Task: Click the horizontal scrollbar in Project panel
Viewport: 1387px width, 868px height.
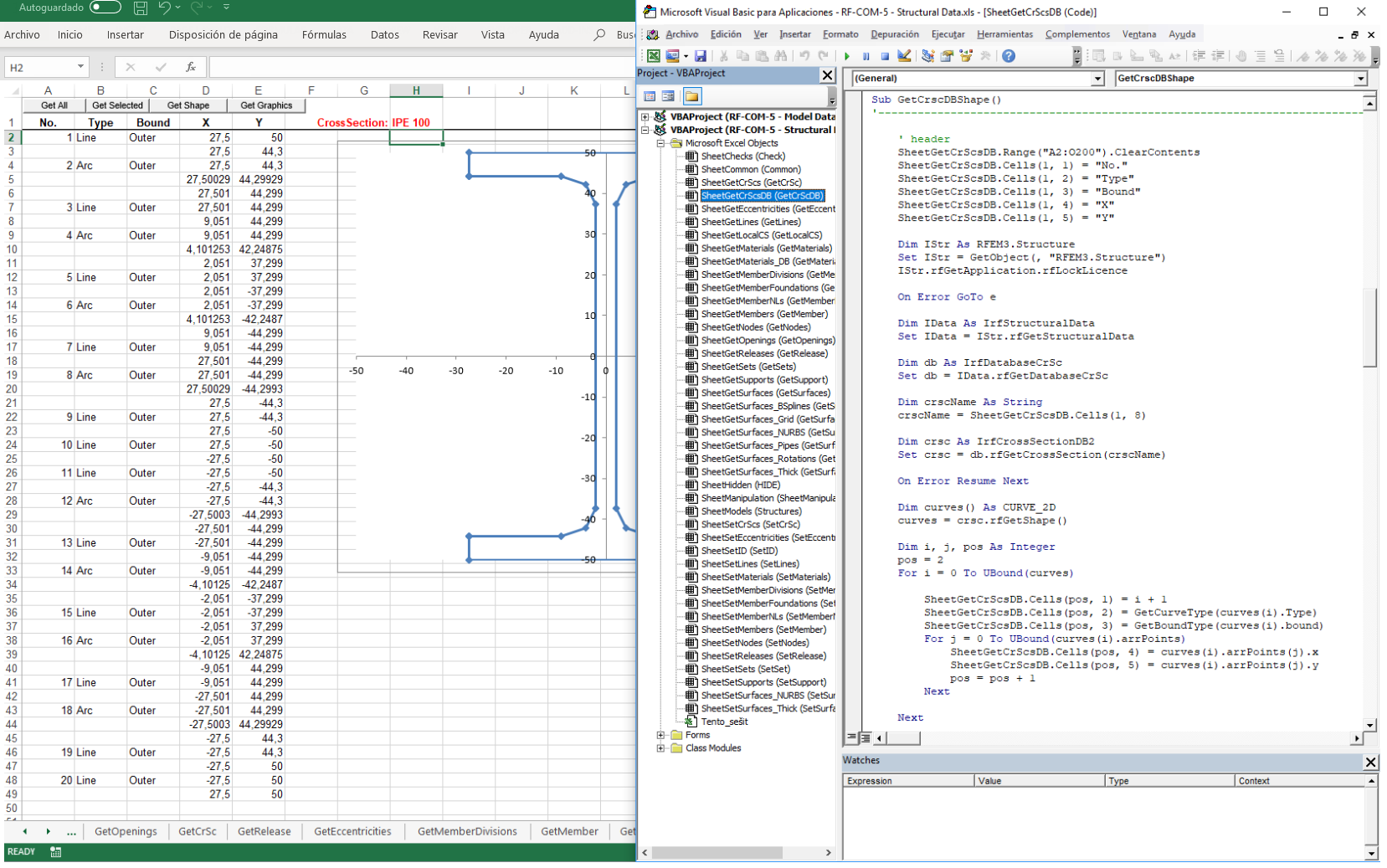Action: pos(717,853)
